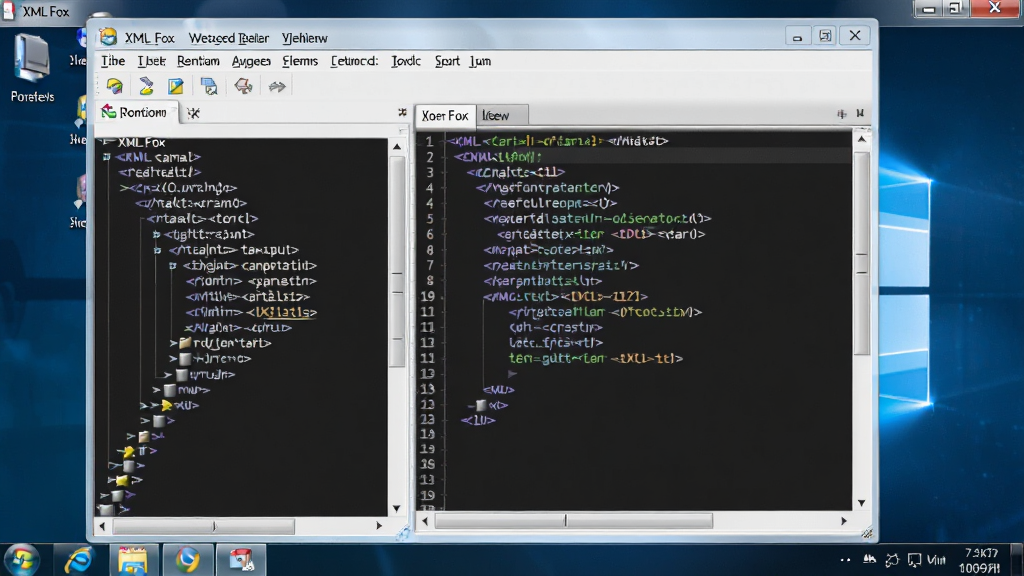The width and height of the screenshot is (1024, 576).
Task: Select the Porefevs desktop computer icon
Action: click(32, 69)
